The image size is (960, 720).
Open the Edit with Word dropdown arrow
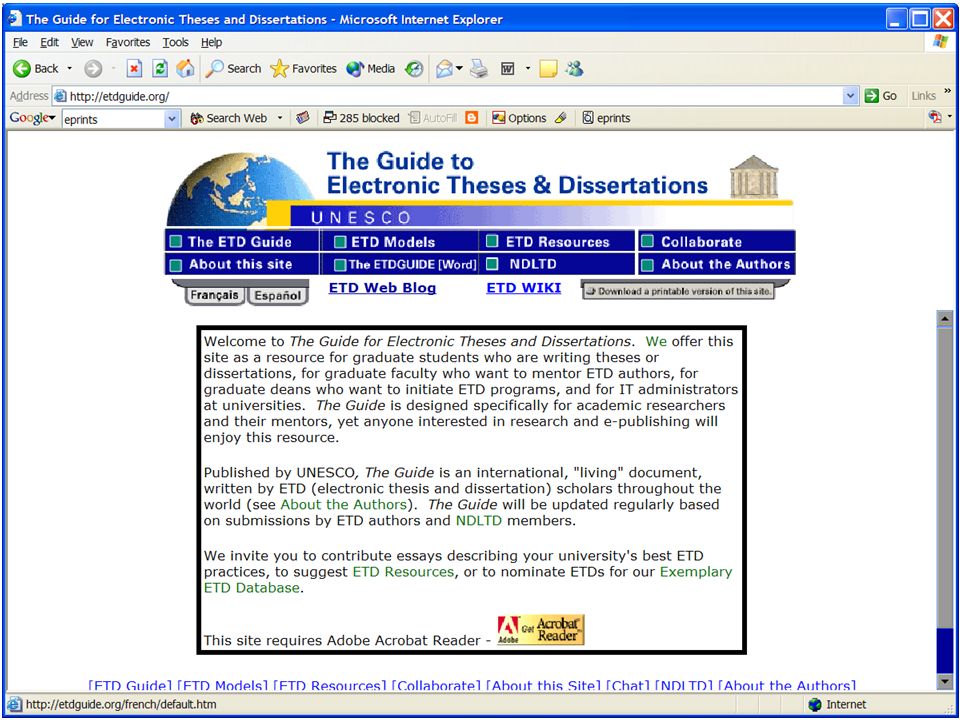pyautogui.click(x=527, y=69)
